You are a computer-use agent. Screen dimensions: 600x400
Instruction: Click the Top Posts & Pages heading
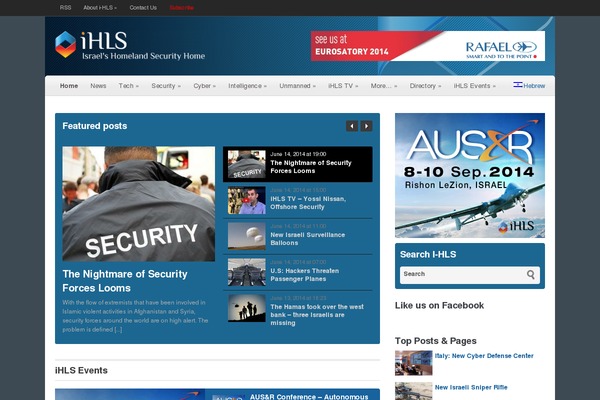435,341
